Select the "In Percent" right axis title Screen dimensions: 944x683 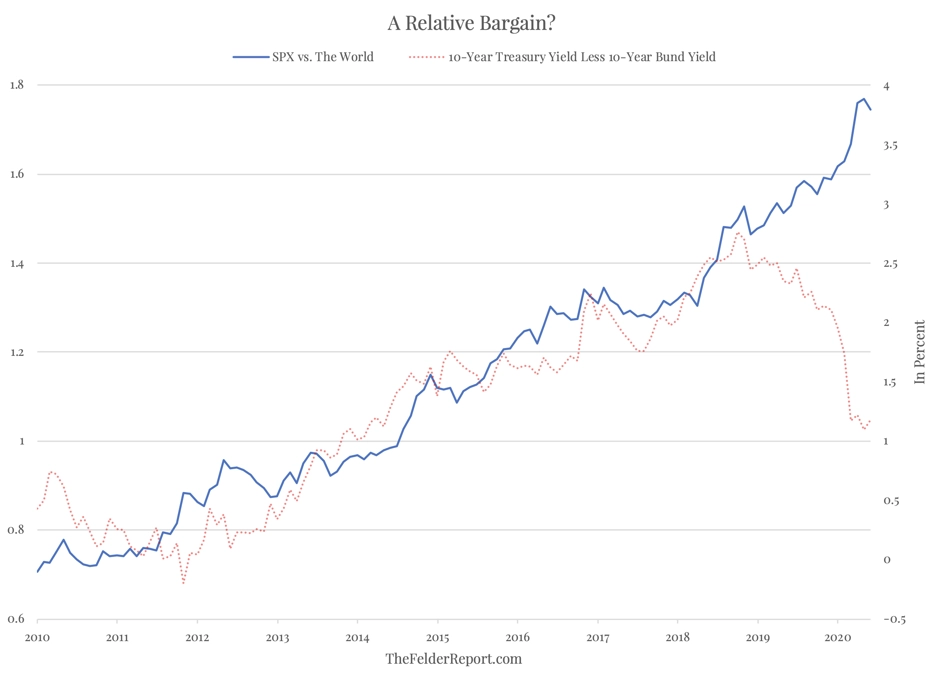click(919, 352)
